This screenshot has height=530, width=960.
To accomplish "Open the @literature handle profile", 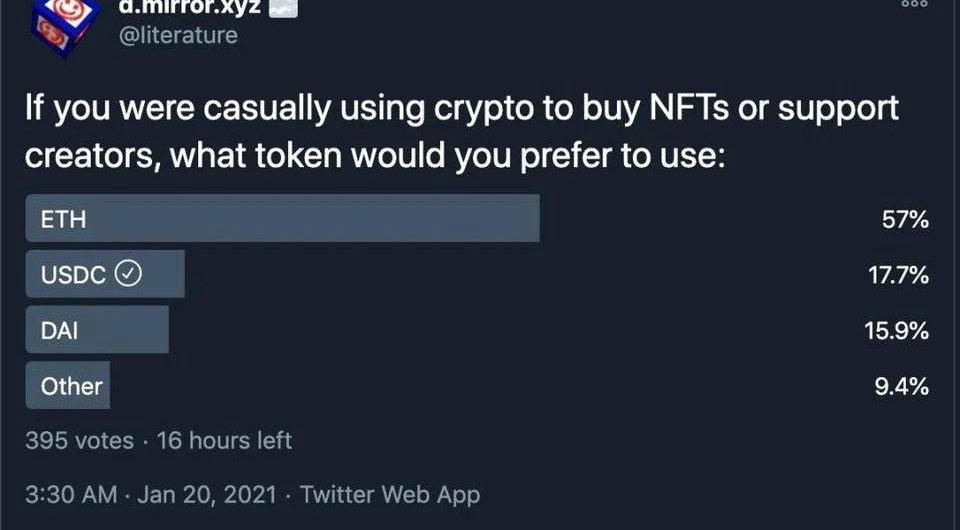I will (178, 35).
